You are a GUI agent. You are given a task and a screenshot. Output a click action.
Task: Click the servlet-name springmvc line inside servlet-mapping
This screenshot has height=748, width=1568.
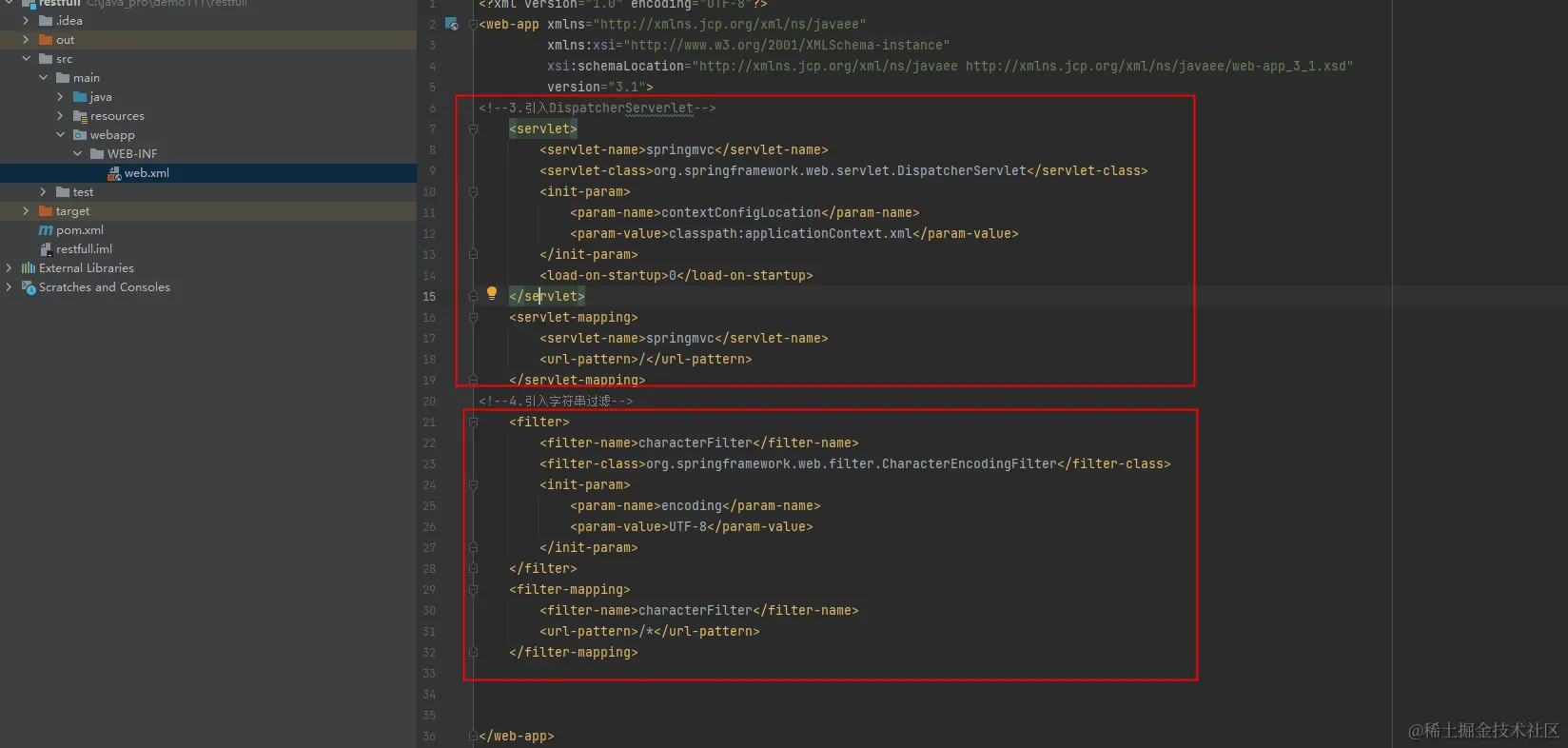683,339
